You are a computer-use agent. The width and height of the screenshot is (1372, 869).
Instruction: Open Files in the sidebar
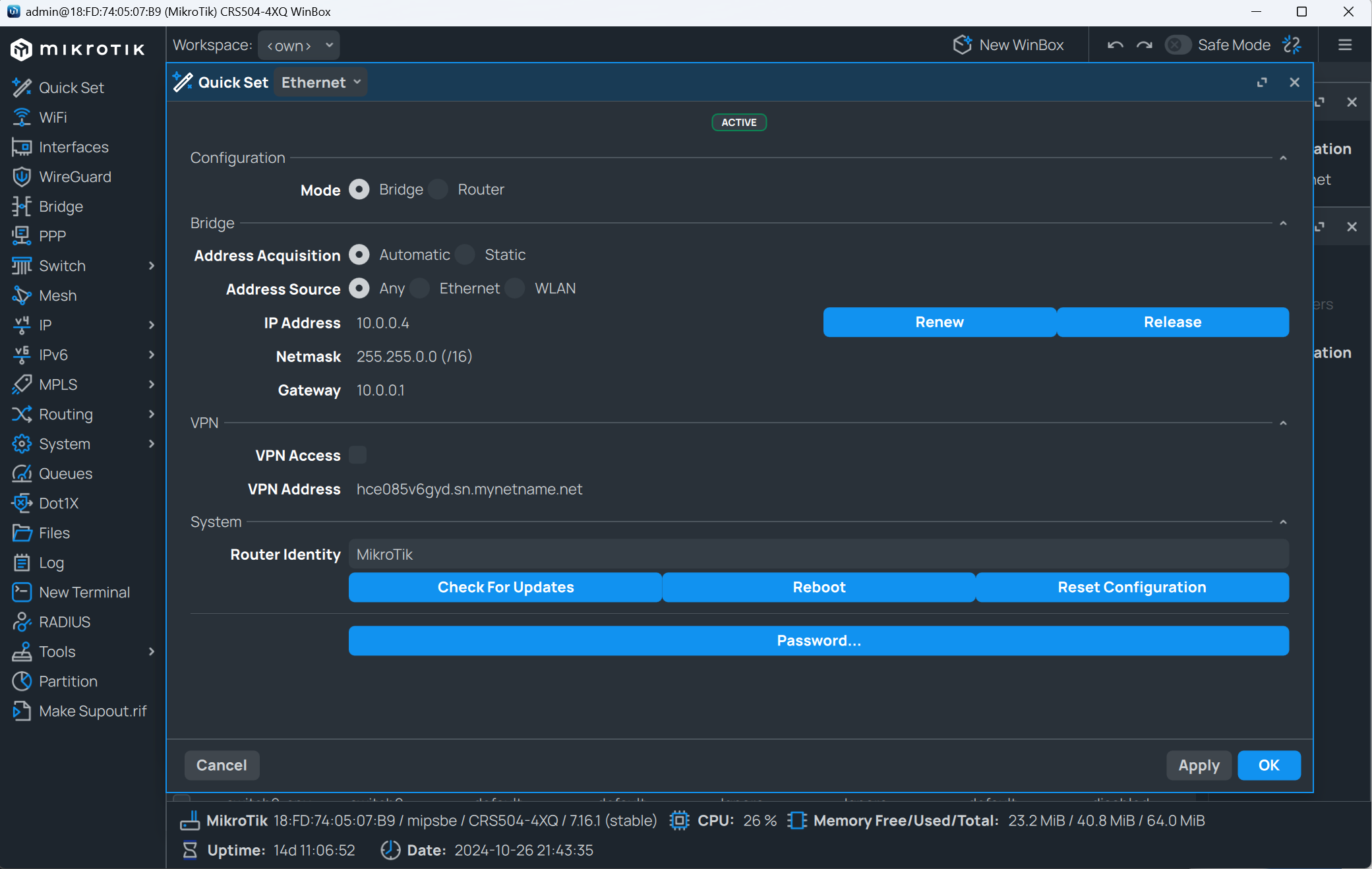click(x=54, y=532)
